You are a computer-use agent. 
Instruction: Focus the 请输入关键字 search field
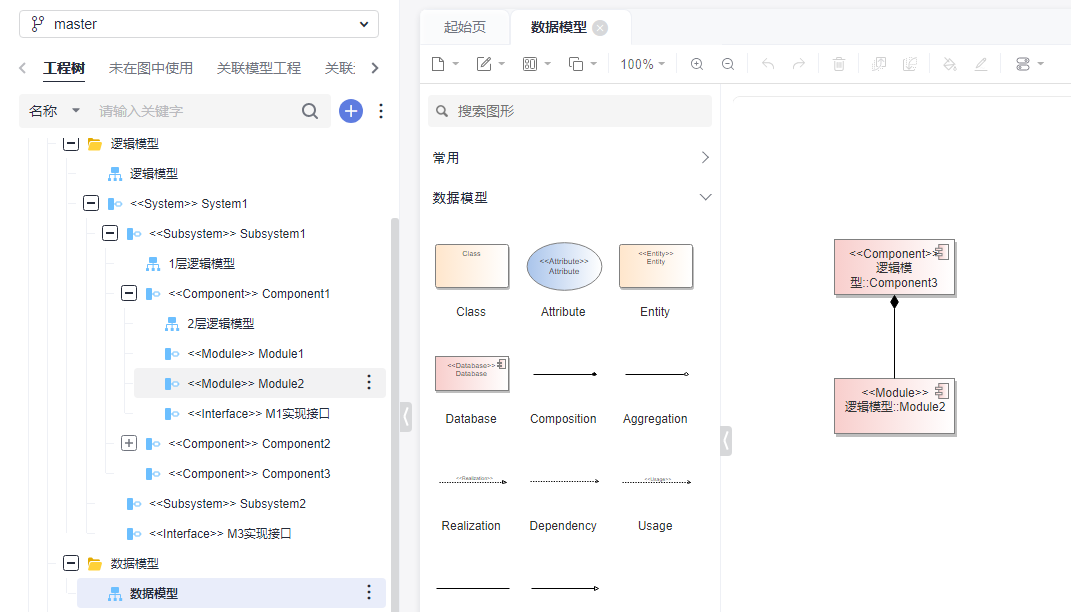click(195, 111)
